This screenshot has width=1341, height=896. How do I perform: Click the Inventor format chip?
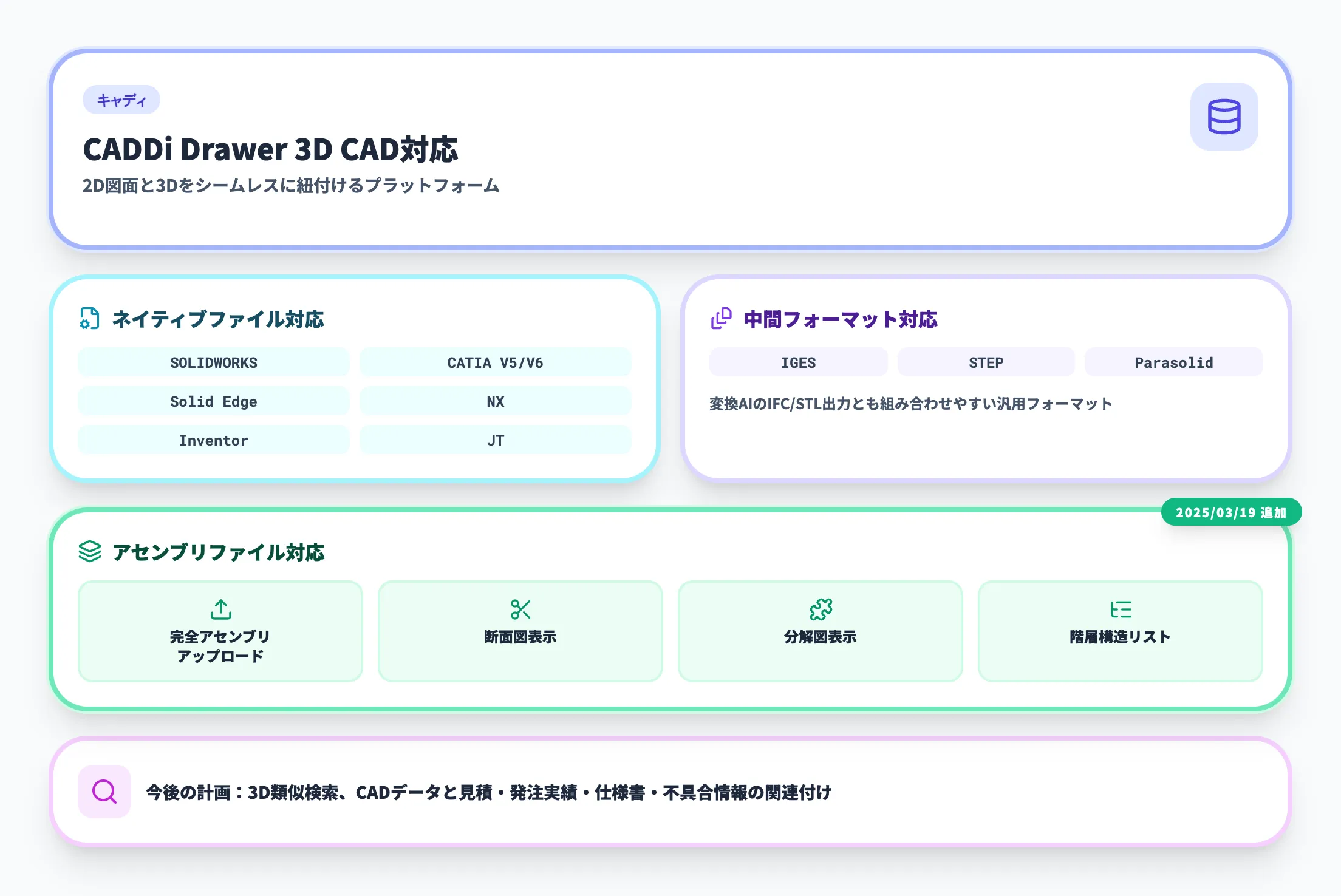click(213, 440)
